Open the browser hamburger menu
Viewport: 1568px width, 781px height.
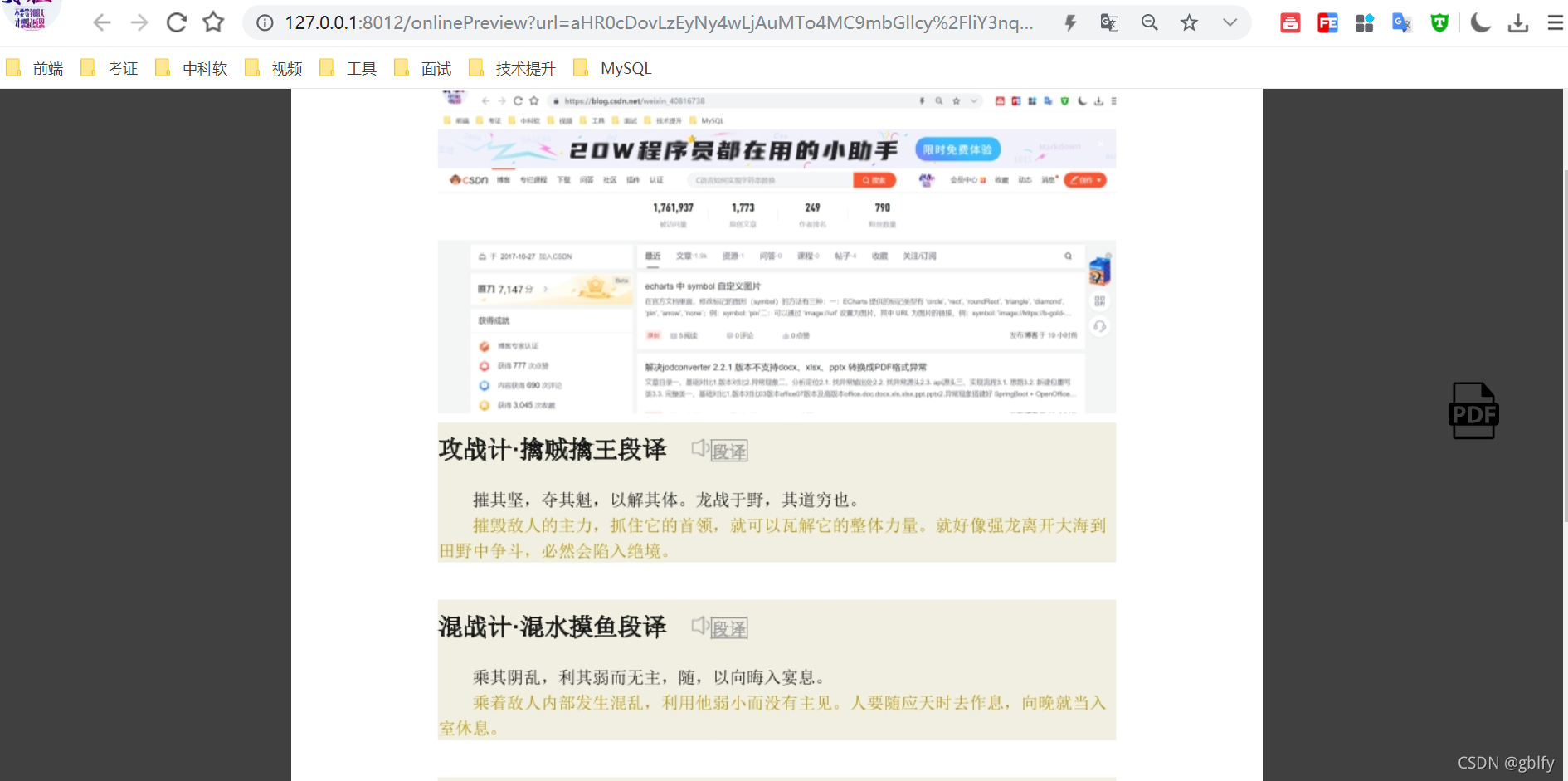(1556, 22)
